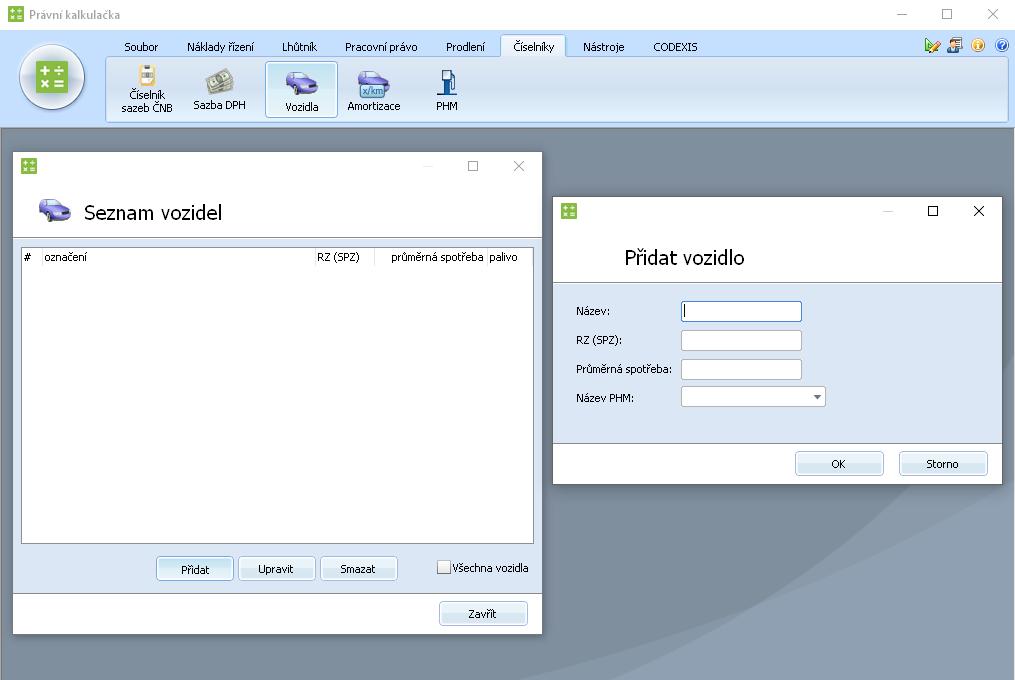Click the Upravit button
The width and height of the screenshot is (1015, 680).
point(276,569)
